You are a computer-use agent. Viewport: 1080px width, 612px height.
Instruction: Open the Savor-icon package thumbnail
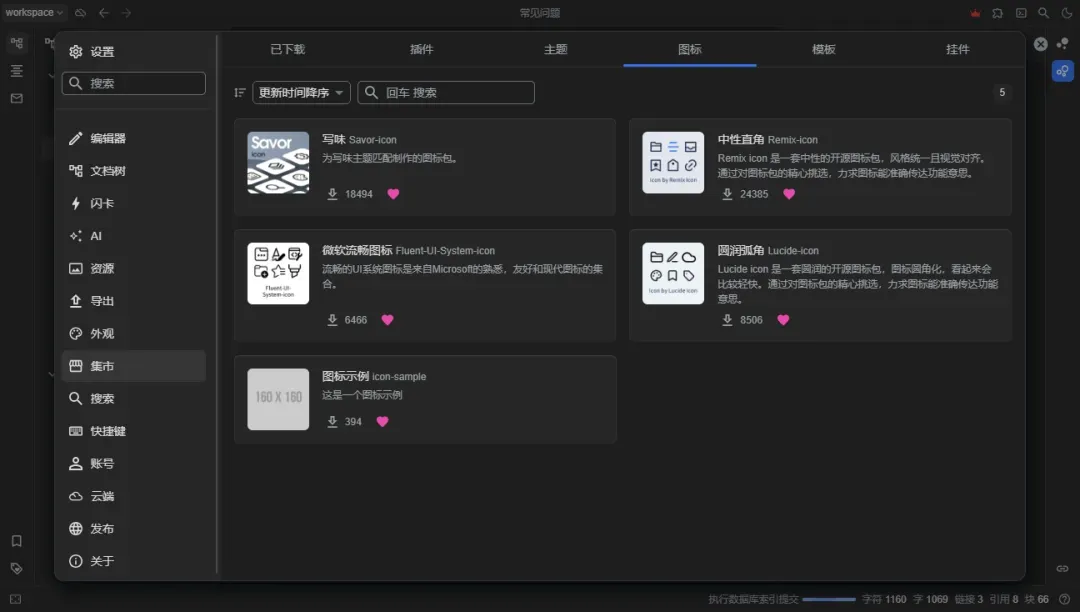point(278,162)
